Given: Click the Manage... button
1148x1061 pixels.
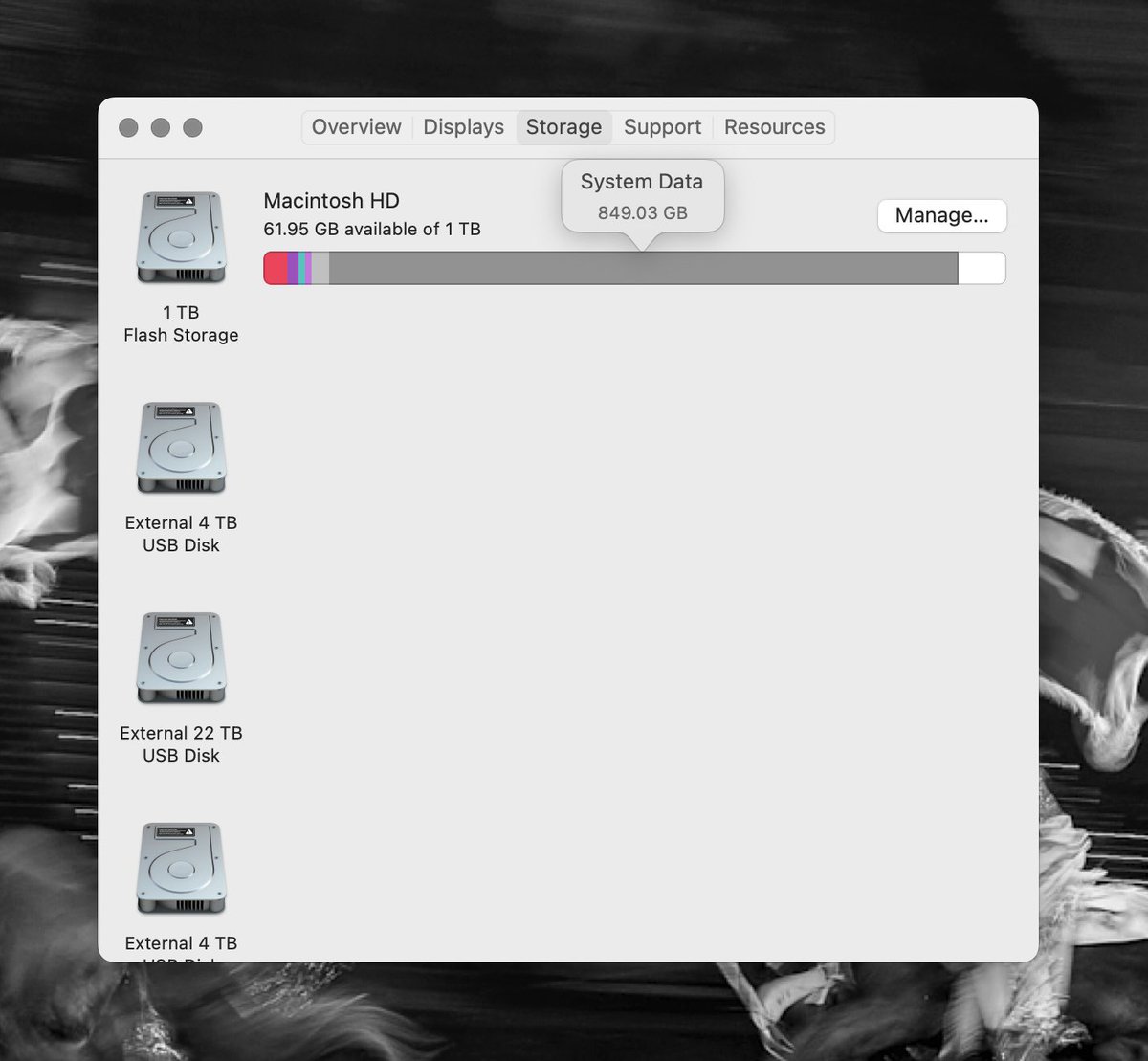Looking at the screenshot, I should (x=941, y=215).
